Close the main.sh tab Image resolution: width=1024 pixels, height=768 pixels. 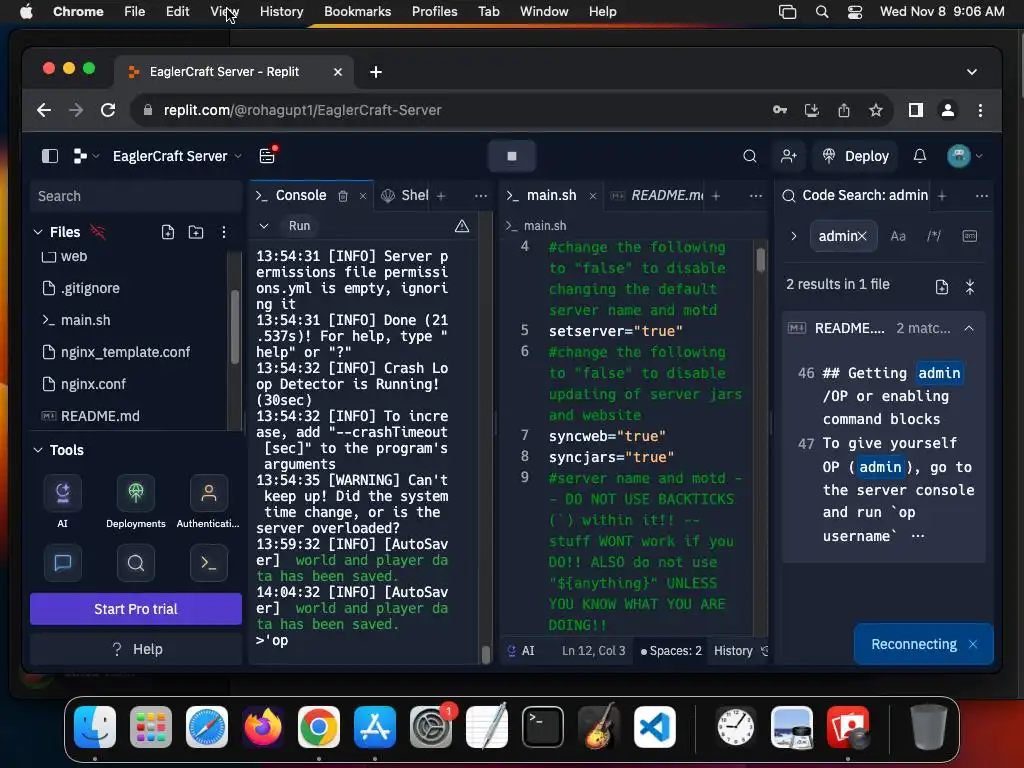pyautogui.click(x=592, y=196)
